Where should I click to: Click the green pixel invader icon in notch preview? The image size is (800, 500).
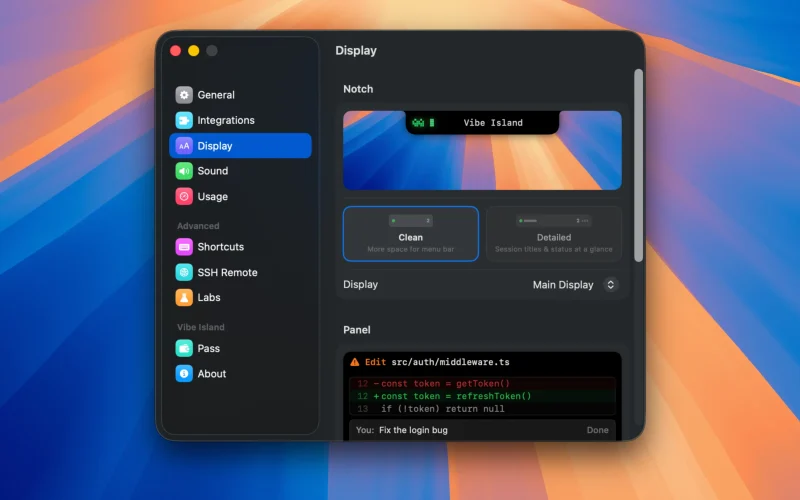coord(418,122)
